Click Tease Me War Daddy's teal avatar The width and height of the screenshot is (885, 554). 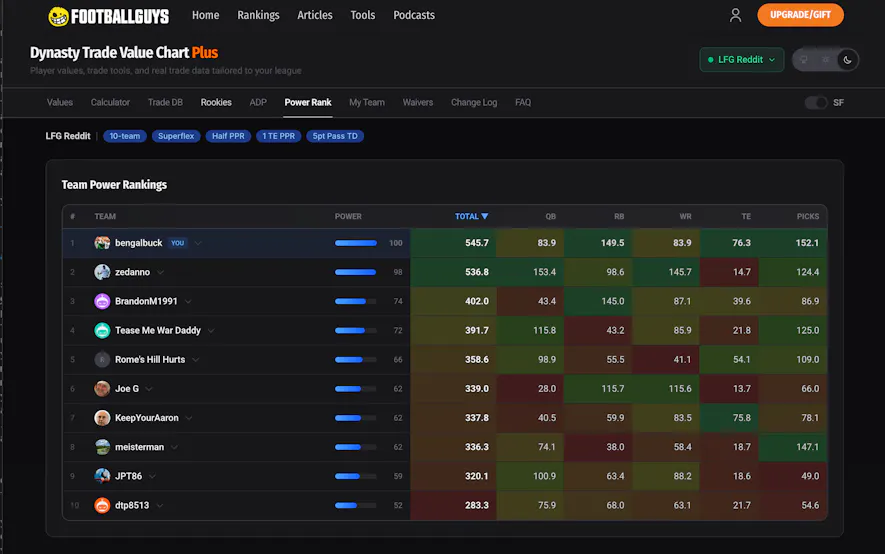click(102, 330)
